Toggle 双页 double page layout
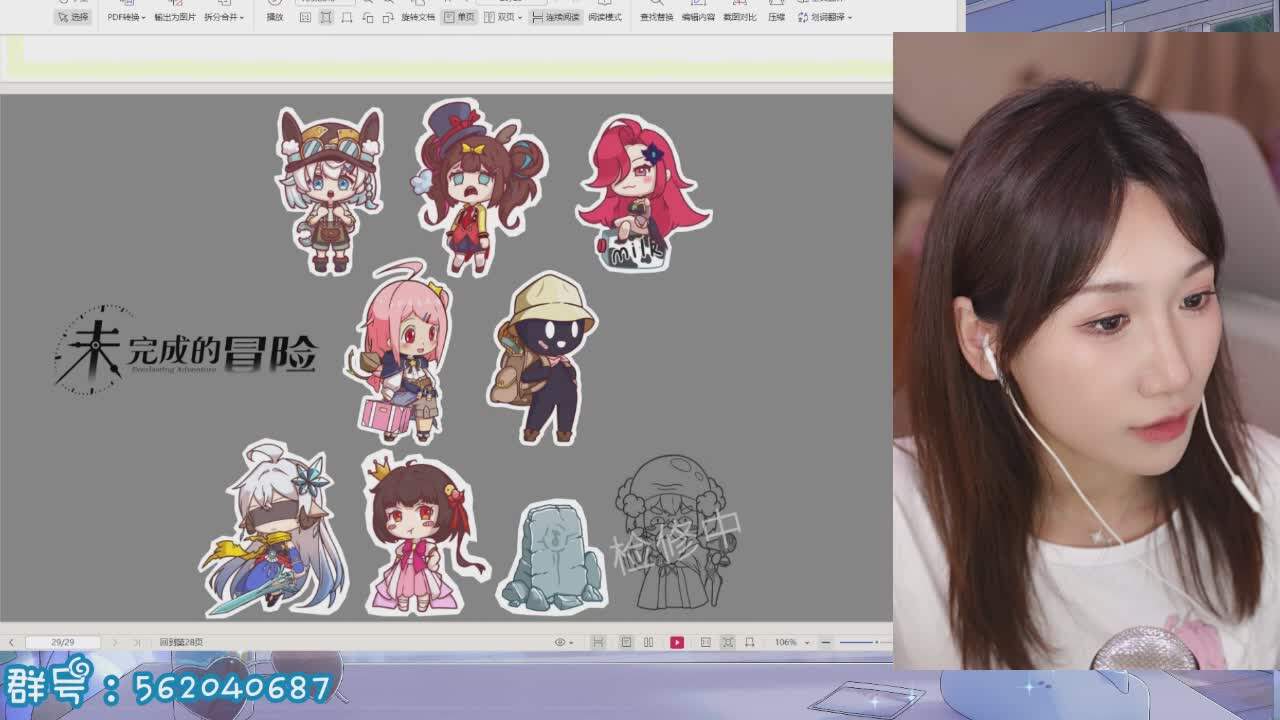1280x720 pixels. coord(499,17)
